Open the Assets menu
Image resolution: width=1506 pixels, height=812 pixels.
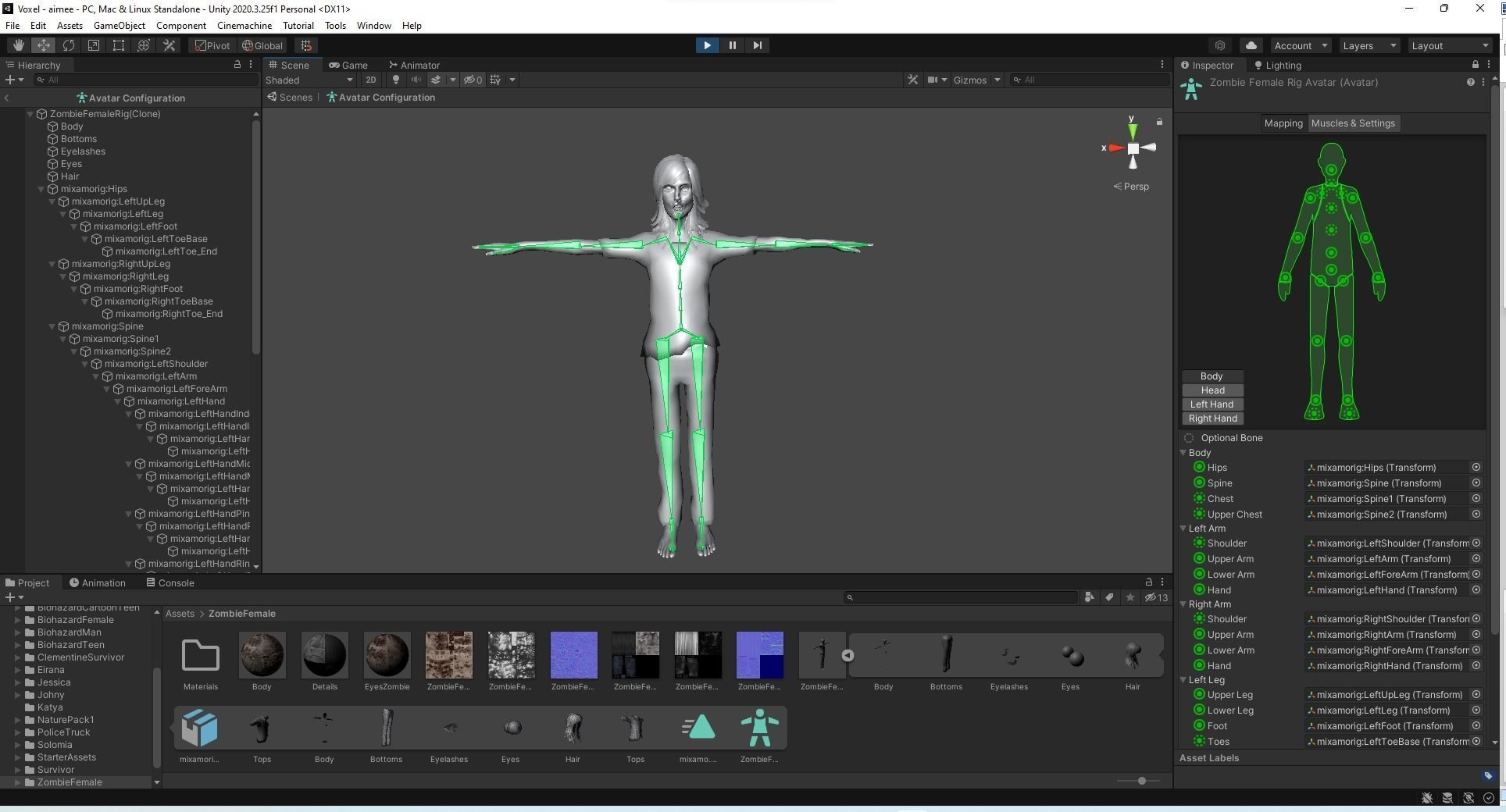70,25
